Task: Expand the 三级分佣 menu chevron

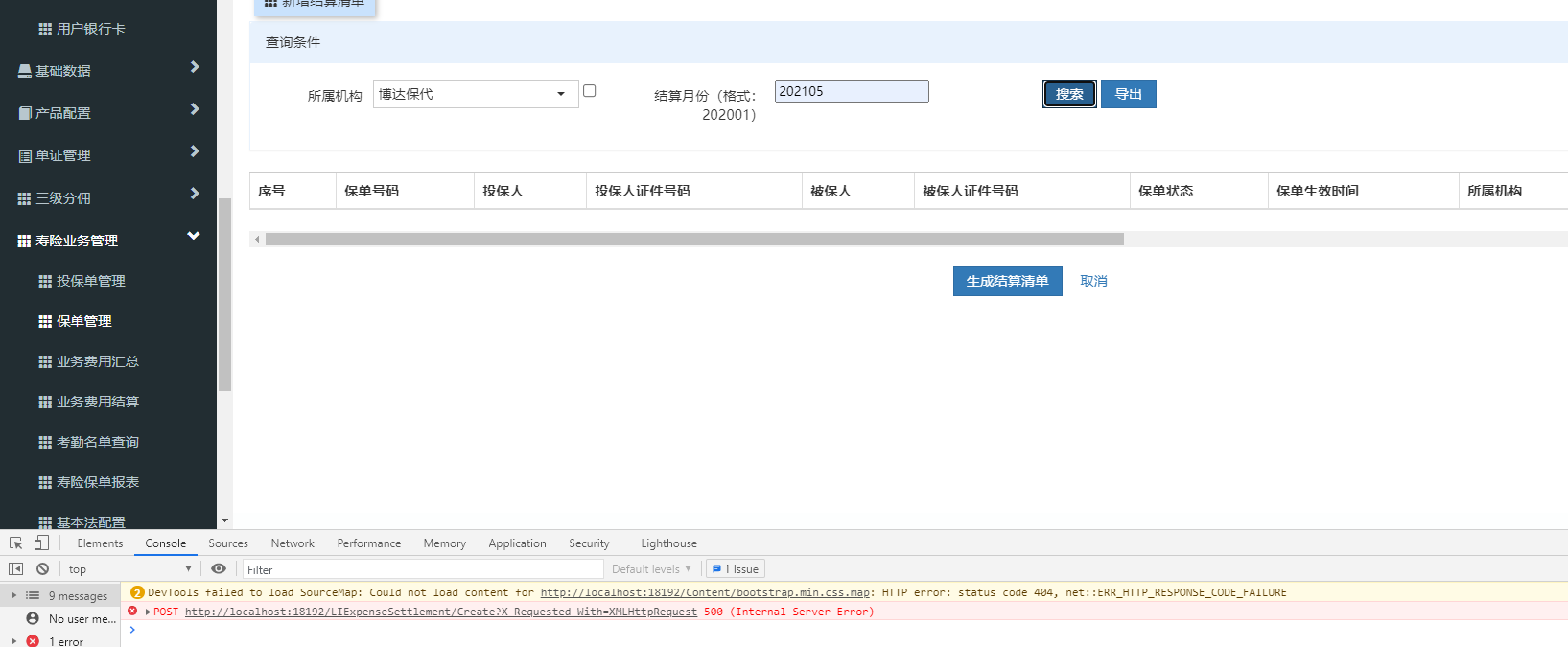Action: coord(195,194)
